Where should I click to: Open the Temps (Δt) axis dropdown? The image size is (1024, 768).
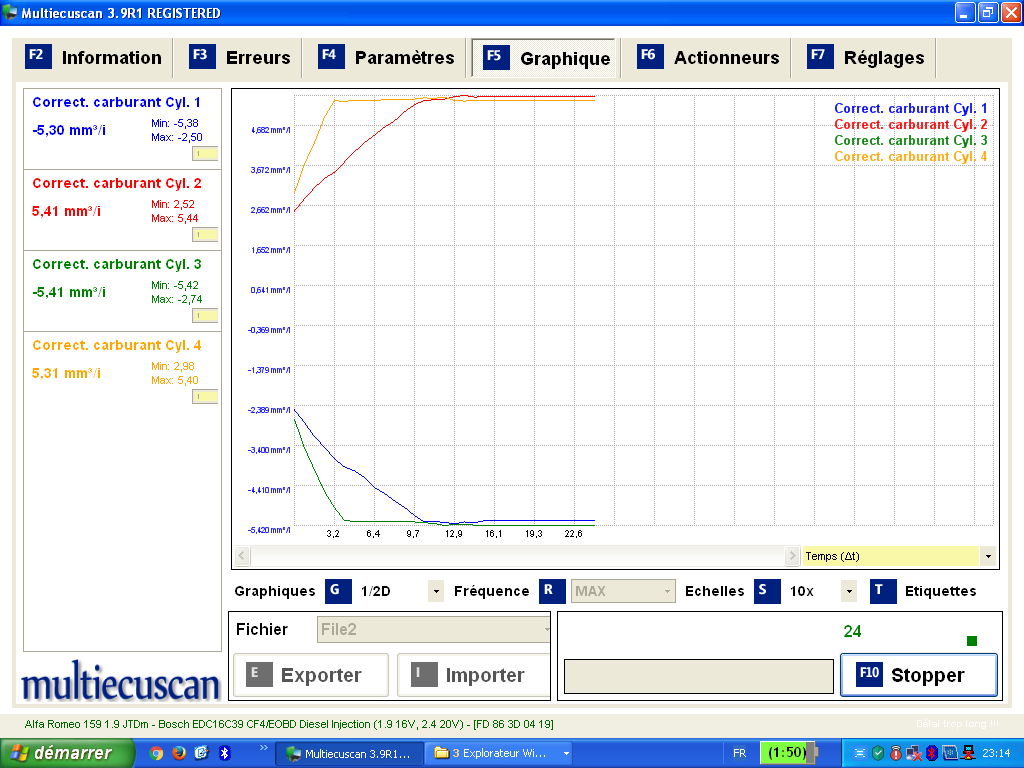pyautogui.click(x=988, y=556)
